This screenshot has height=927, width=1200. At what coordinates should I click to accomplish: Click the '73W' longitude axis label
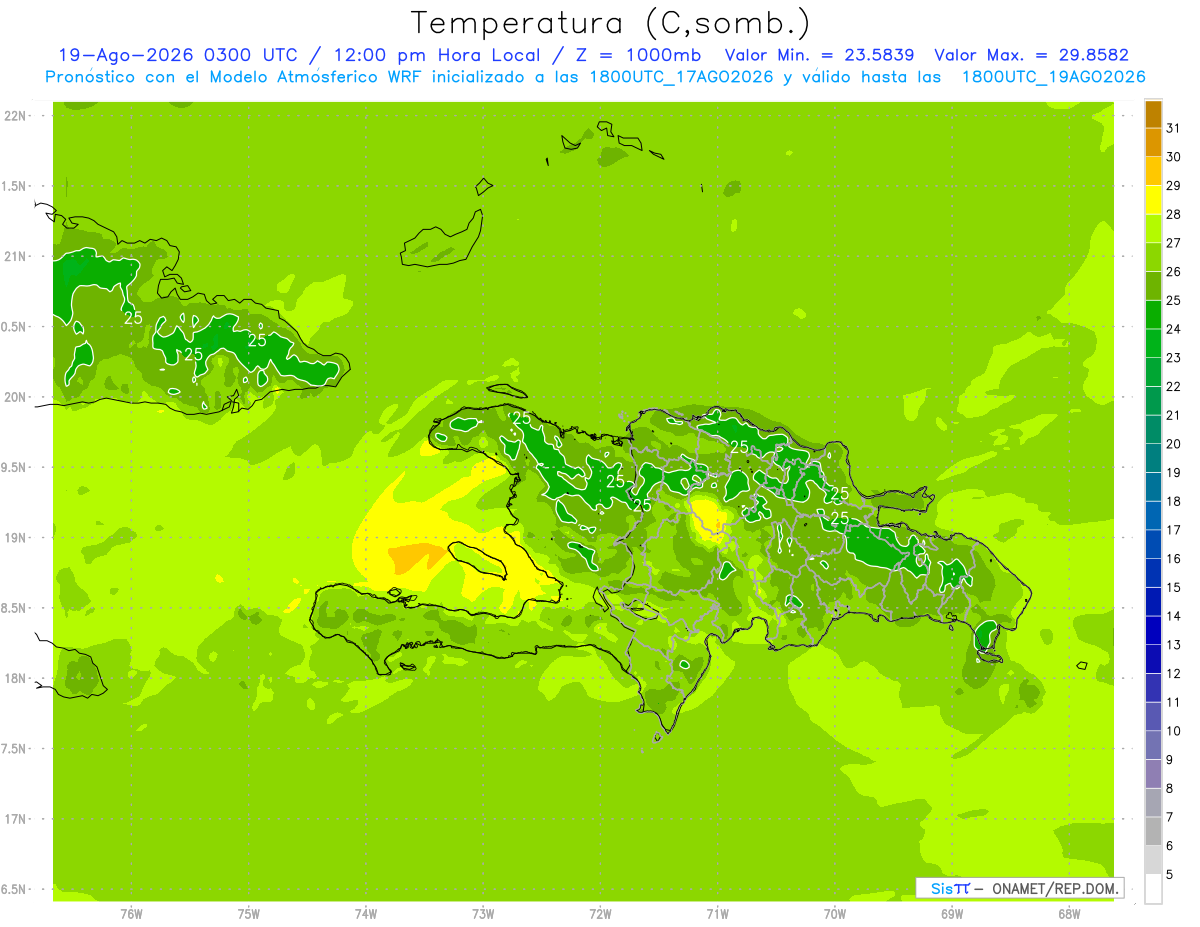coord(483,913)
